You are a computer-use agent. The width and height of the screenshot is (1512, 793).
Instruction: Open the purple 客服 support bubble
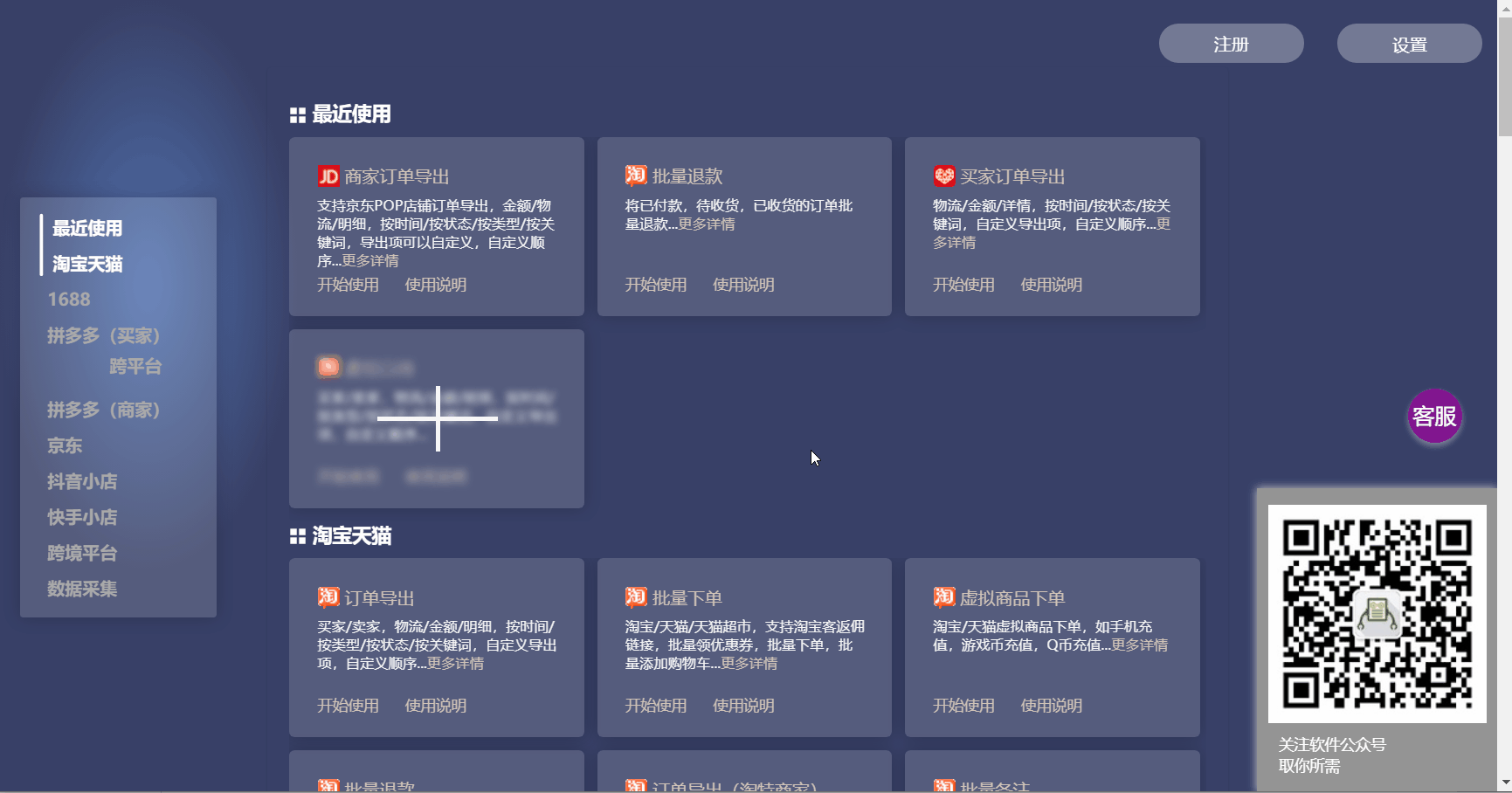click(x=1434, y=416)
